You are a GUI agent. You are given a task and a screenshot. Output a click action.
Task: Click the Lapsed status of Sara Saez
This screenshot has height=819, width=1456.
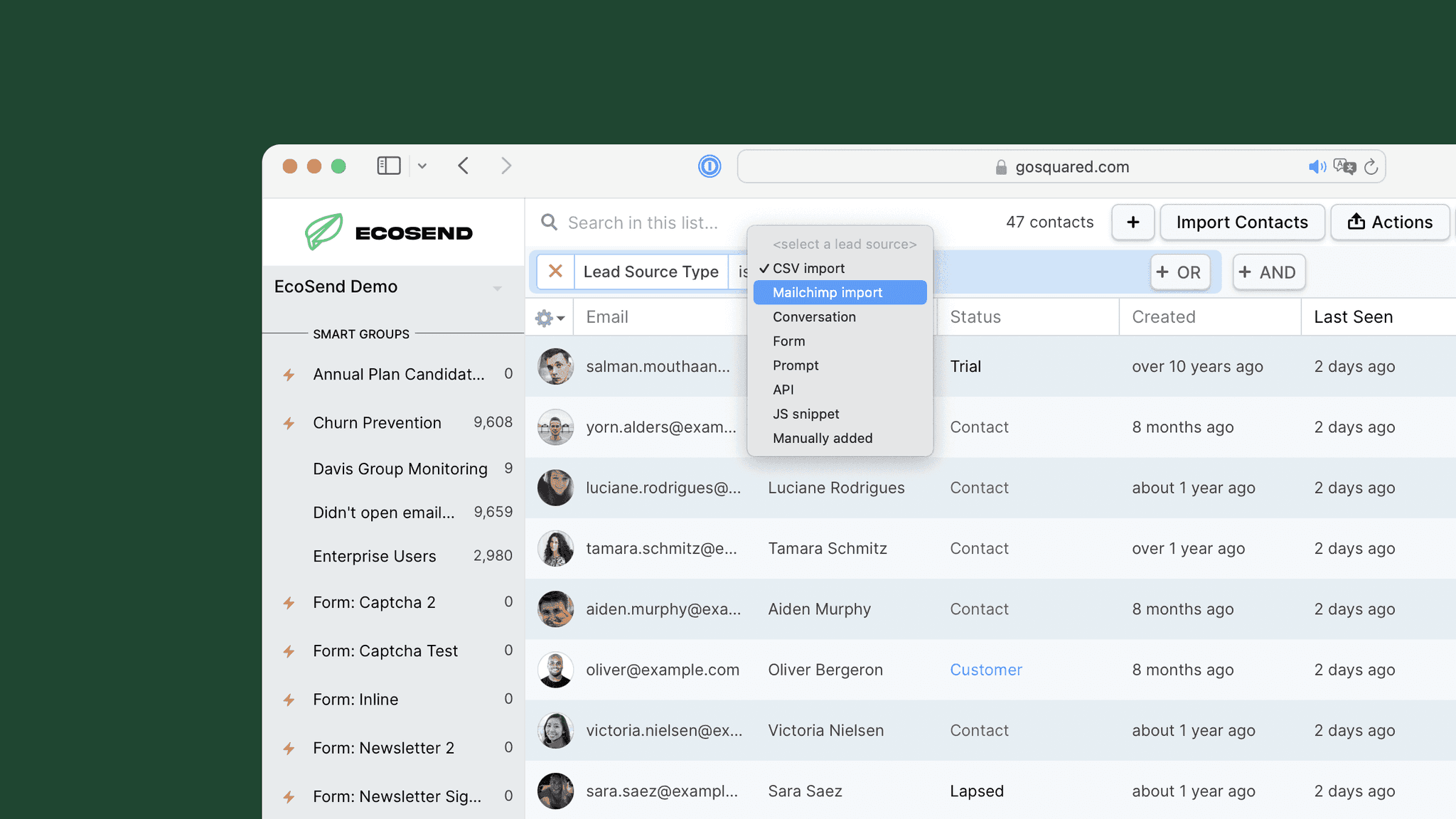(977, 791)
